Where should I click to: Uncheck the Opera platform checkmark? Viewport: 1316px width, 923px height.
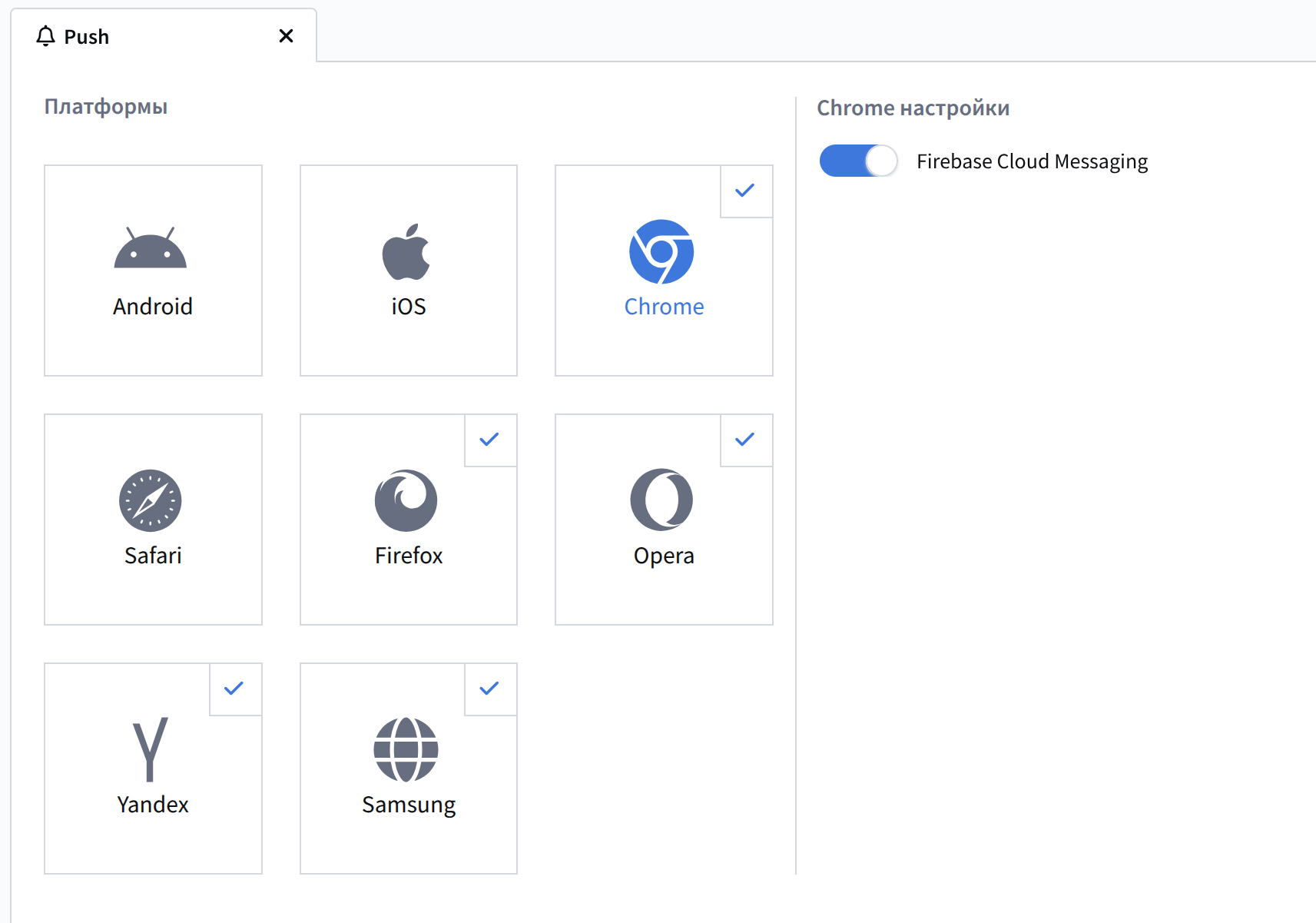pos(745,440)
